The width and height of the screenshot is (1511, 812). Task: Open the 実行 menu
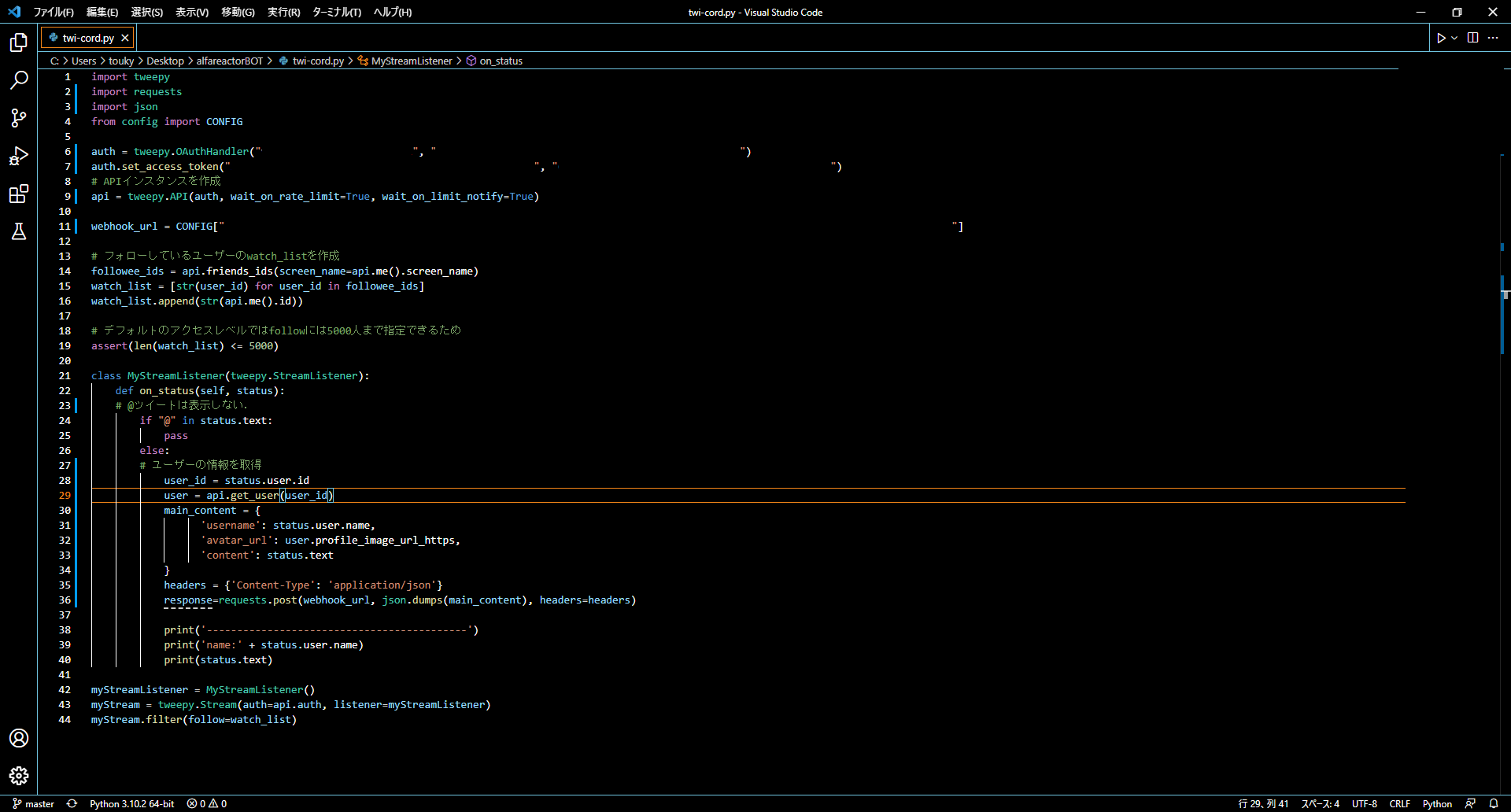pos(284,12)
